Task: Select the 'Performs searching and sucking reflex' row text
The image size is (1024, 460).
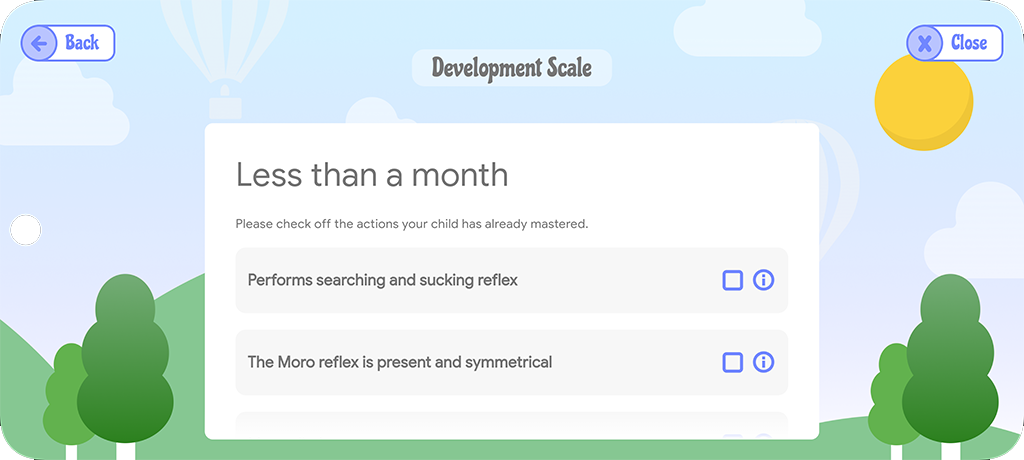Action: [383, 280]
